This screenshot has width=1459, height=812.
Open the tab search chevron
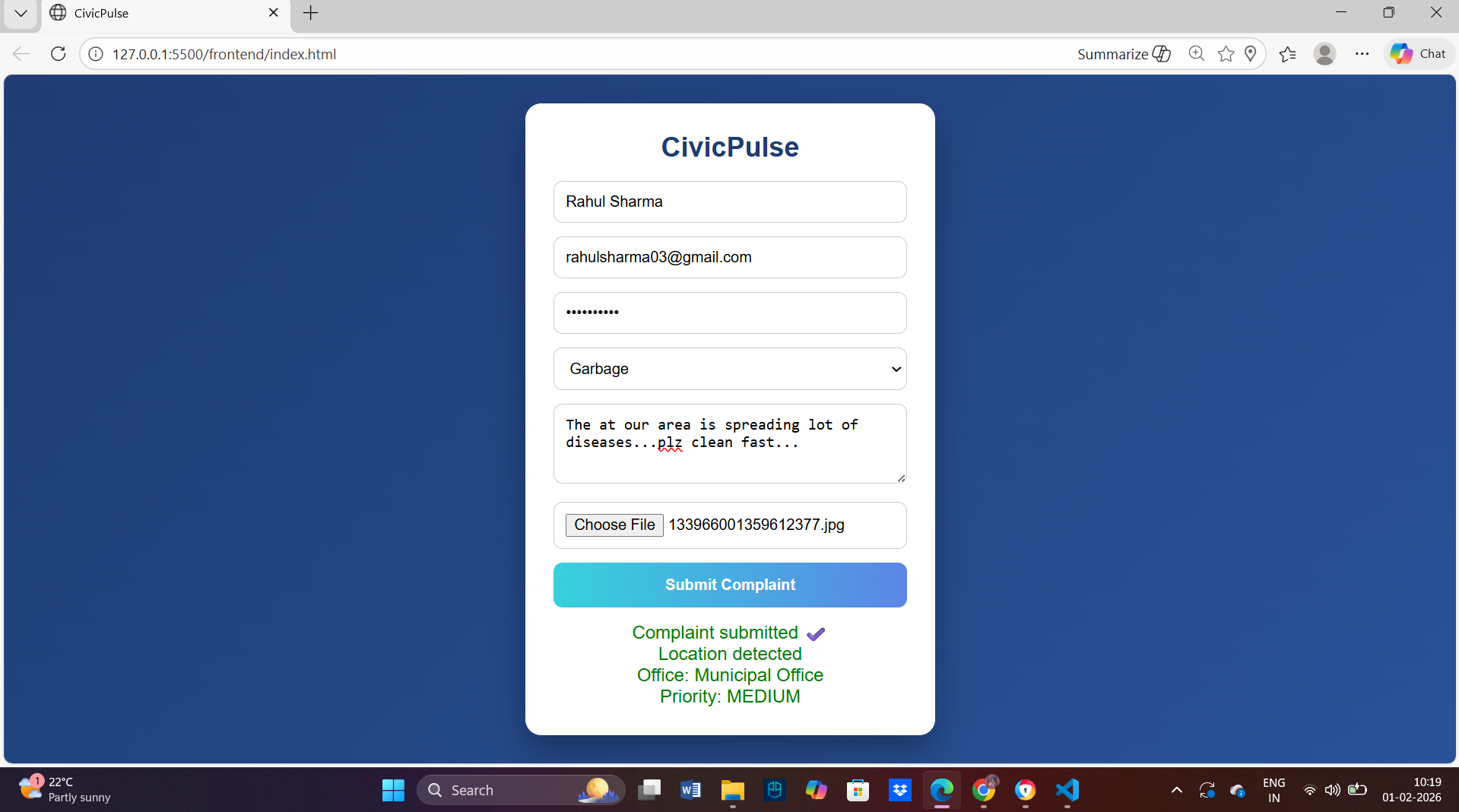coord(21,13)
